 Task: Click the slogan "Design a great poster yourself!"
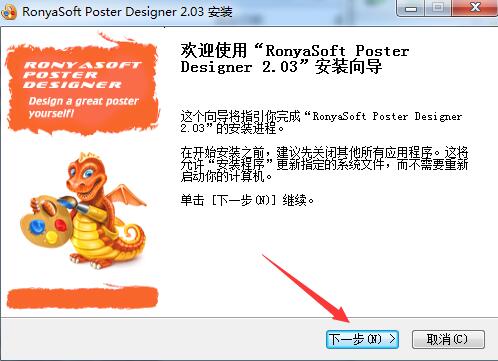pyautogui.click(x=83, y=107)
